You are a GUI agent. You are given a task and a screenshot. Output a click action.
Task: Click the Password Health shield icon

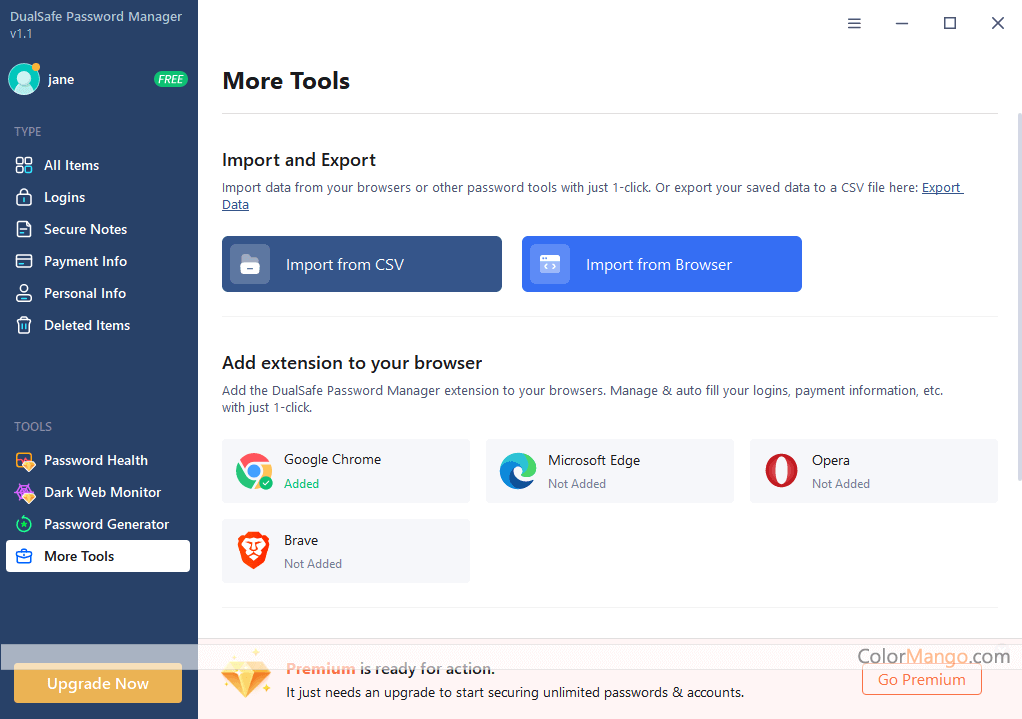[x=25, y=460]
